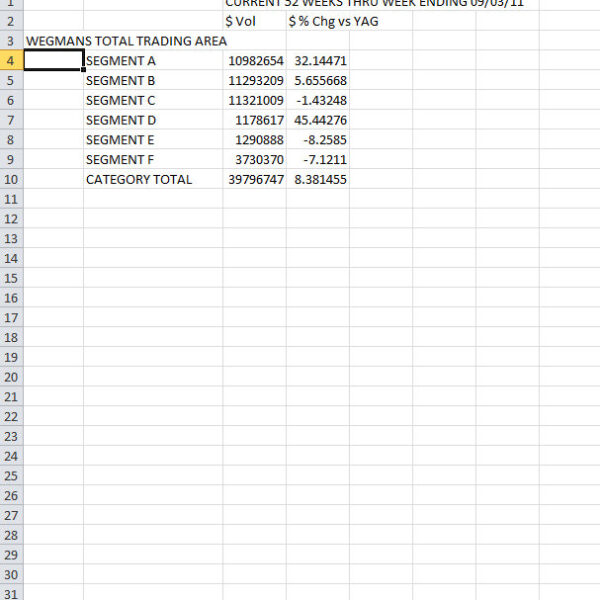Select row 25 by its header
600x600 pixels.
[x=11, y=476]
